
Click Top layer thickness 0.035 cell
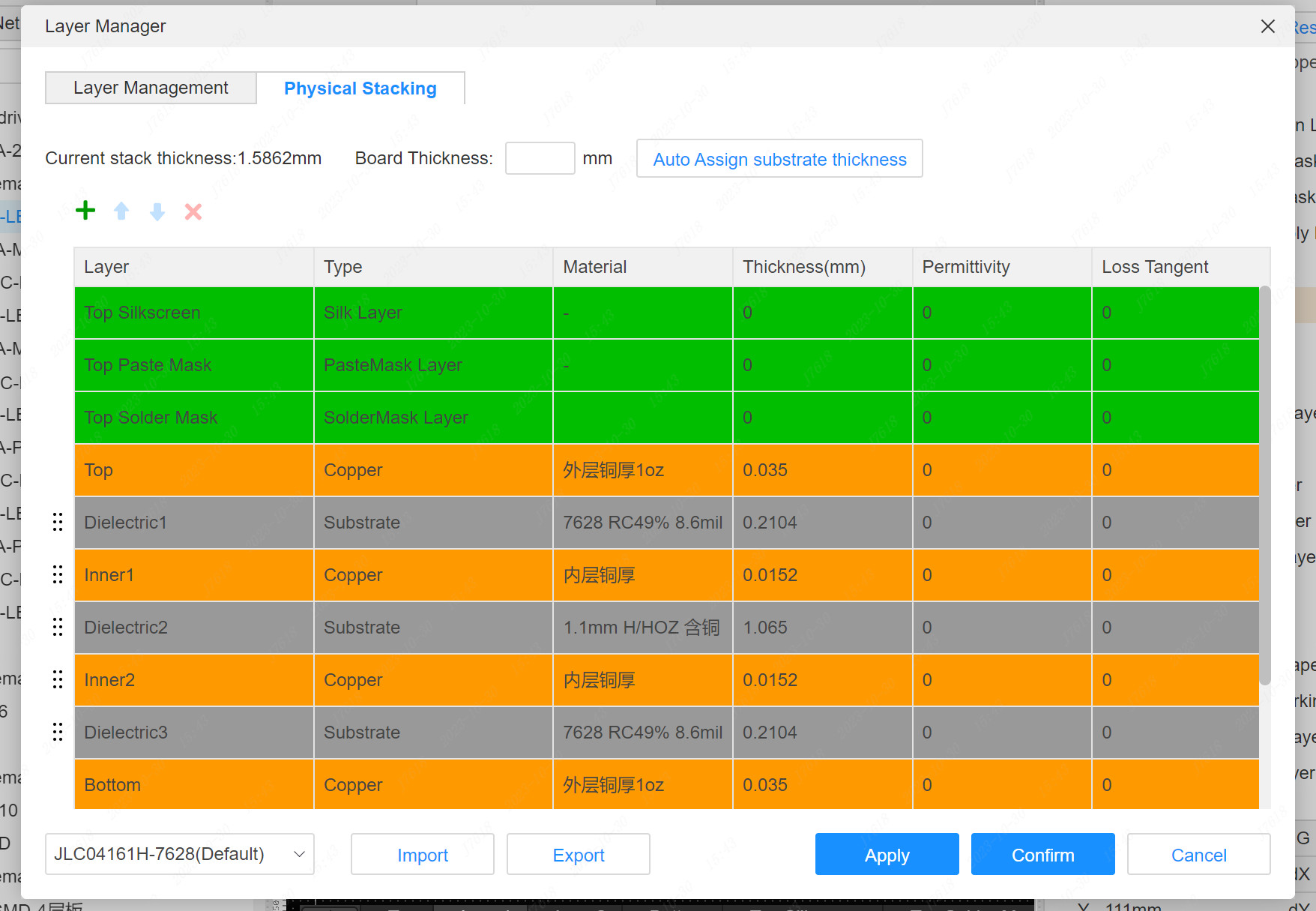(x=823, y=470)
